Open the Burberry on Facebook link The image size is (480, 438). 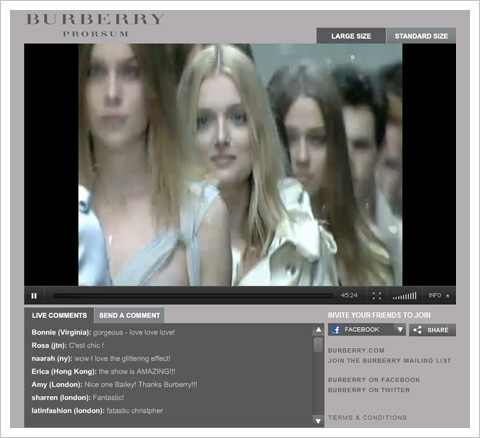coord(374,380)
